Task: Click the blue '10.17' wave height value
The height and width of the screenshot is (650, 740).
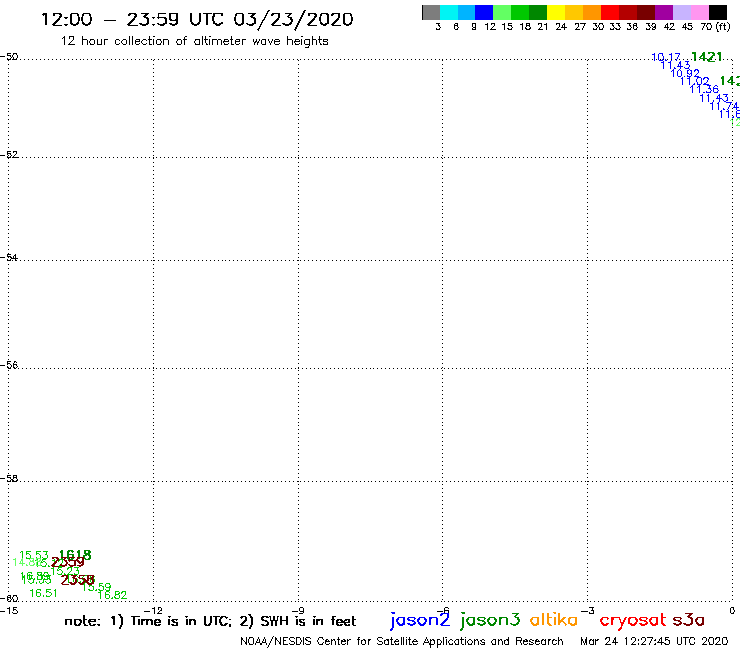Action: click(x=666, y=58)
